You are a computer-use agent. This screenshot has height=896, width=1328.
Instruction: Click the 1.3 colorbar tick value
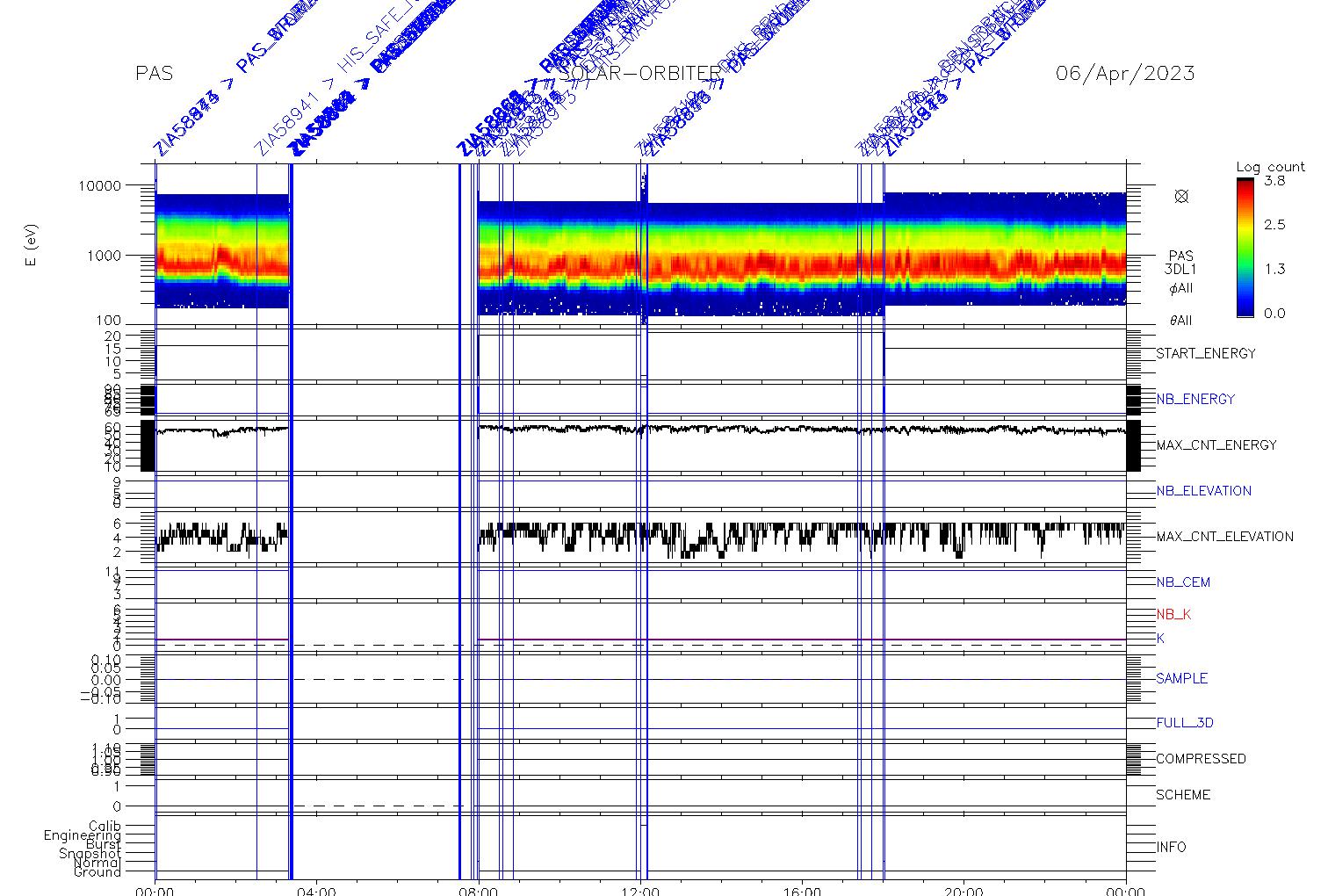tap(1274, 269)
